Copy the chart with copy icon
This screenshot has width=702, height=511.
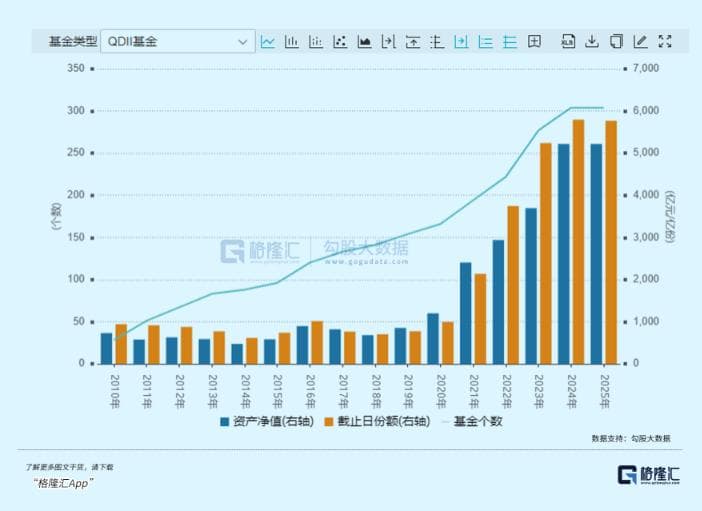click(x=616, y=41)
